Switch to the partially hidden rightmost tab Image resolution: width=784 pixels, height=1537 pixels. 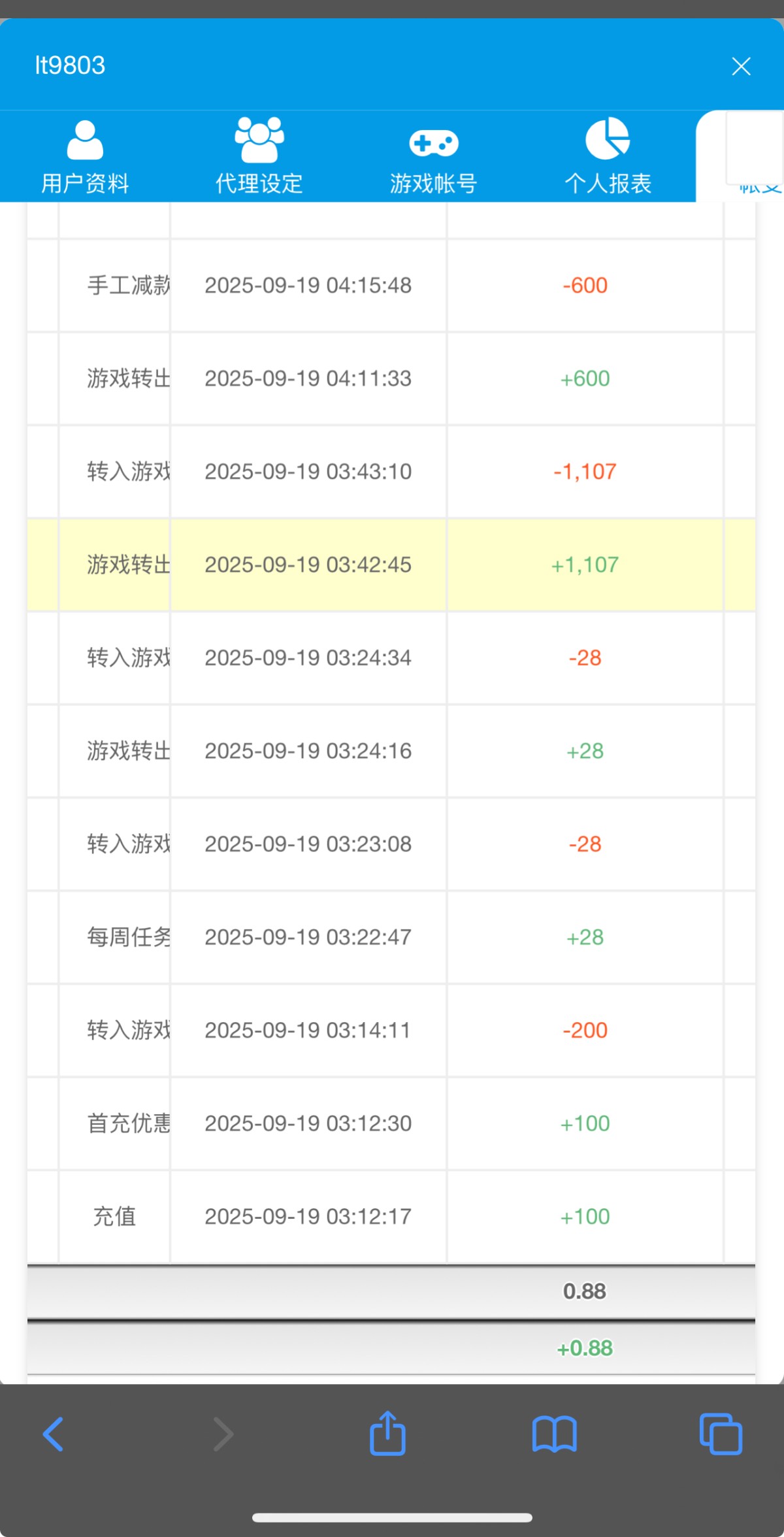point(751,157)
